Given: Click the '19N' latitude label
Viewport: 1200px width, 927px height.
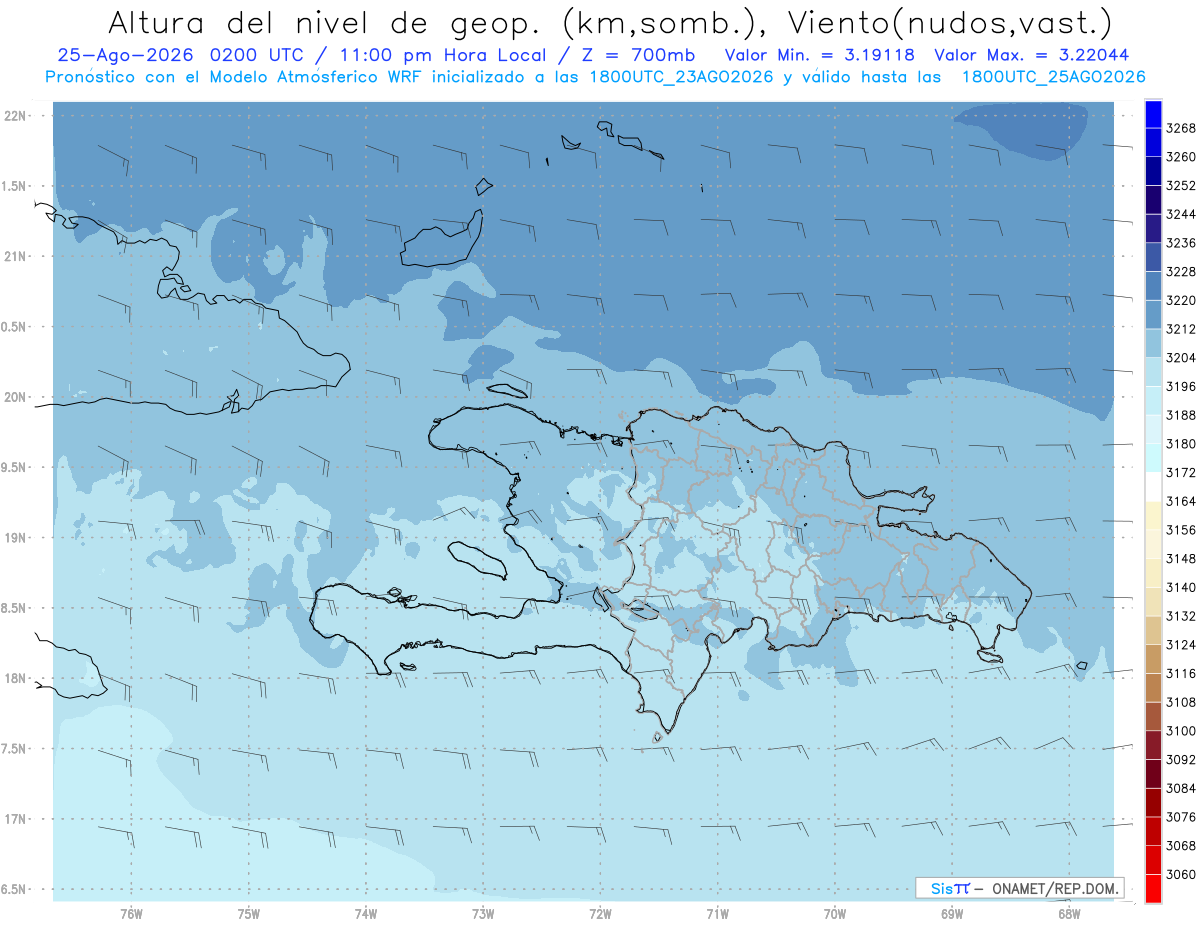Looking at the screenshot, I should 16,537.
